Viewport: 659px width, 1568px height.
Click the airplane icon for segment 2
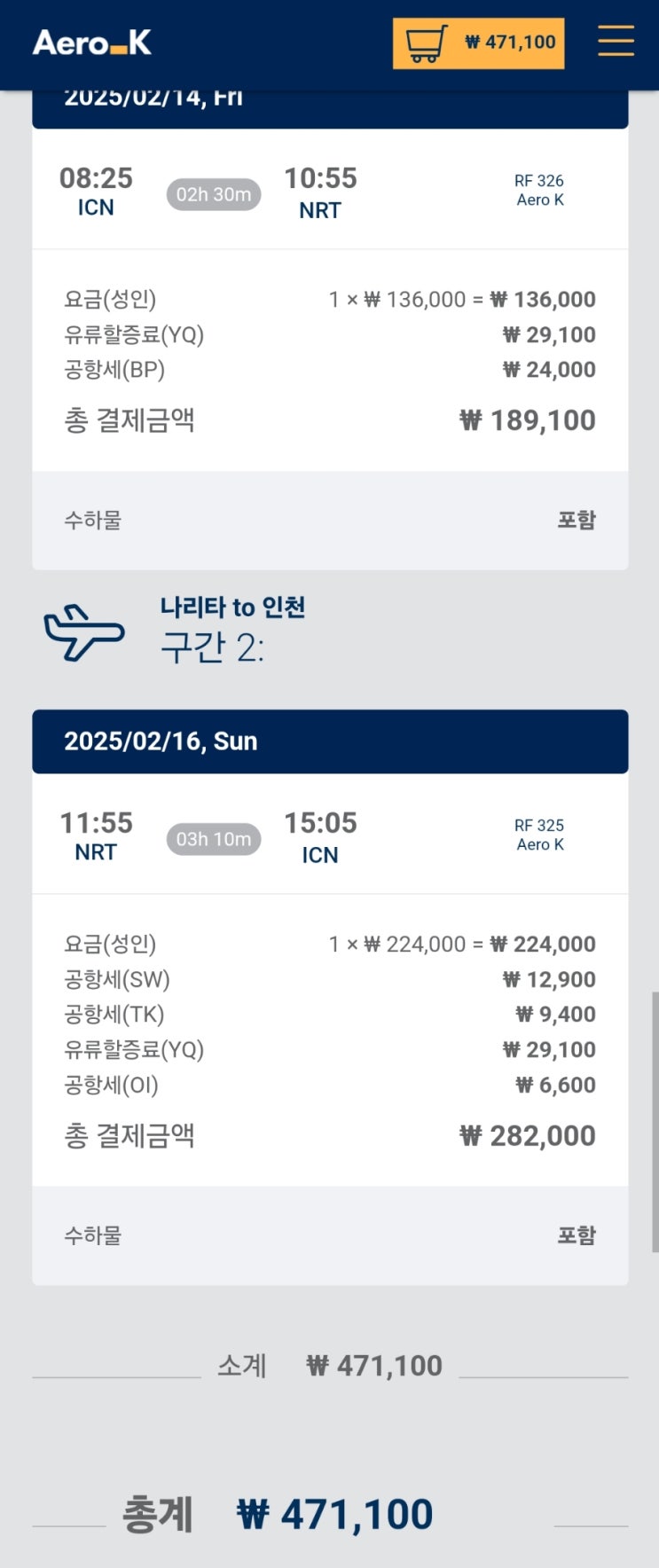pyautogui.click(x=84, y=631)
